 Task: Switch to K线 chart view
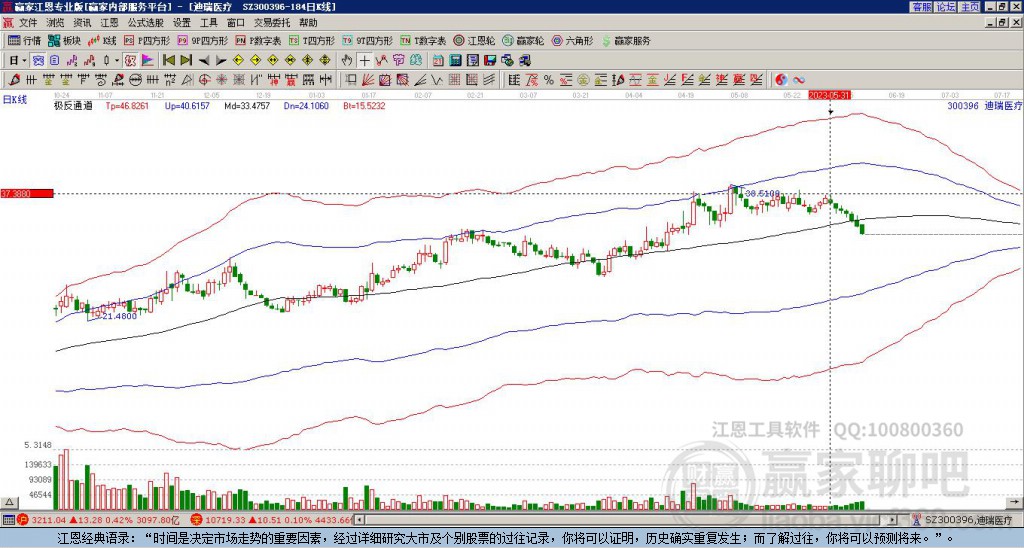(x=102, y=40)
